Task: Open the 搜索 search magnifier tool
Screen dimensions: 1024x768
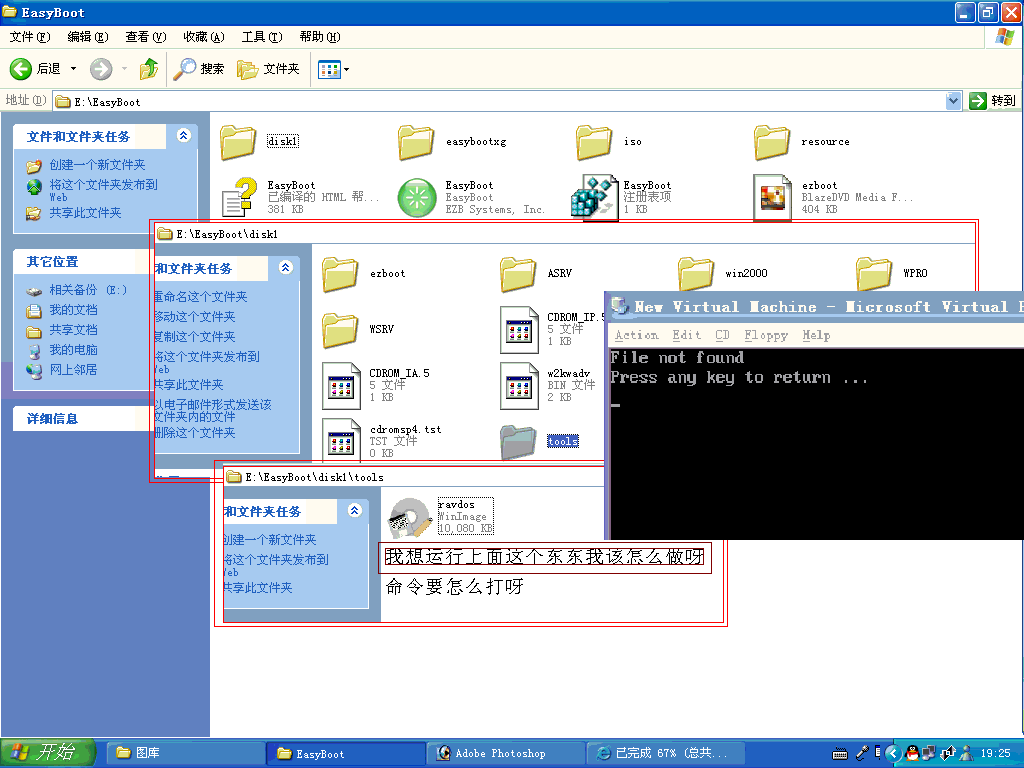Action: tap(199, 69)
